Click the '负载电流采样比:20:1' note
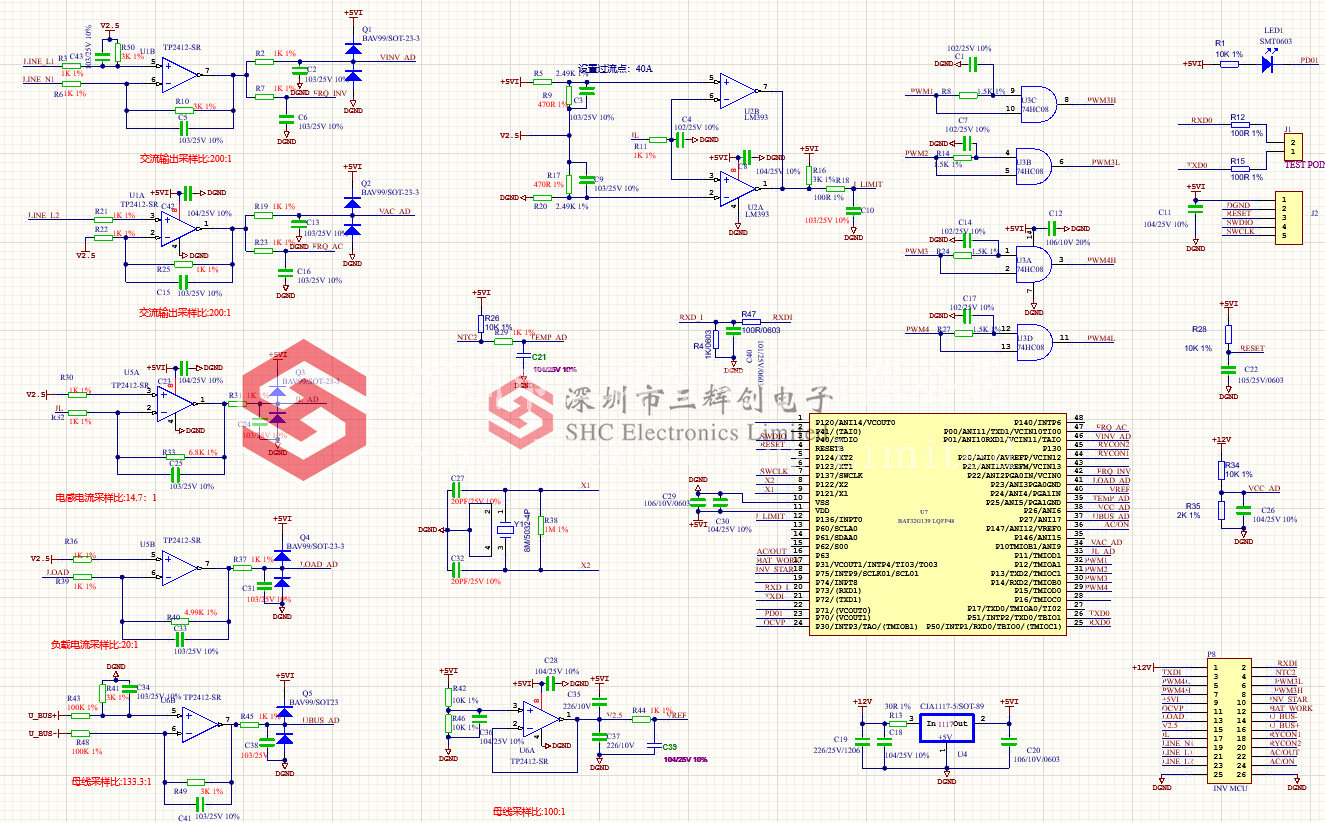The image size is (1325, 822). (x=94, y=645)
